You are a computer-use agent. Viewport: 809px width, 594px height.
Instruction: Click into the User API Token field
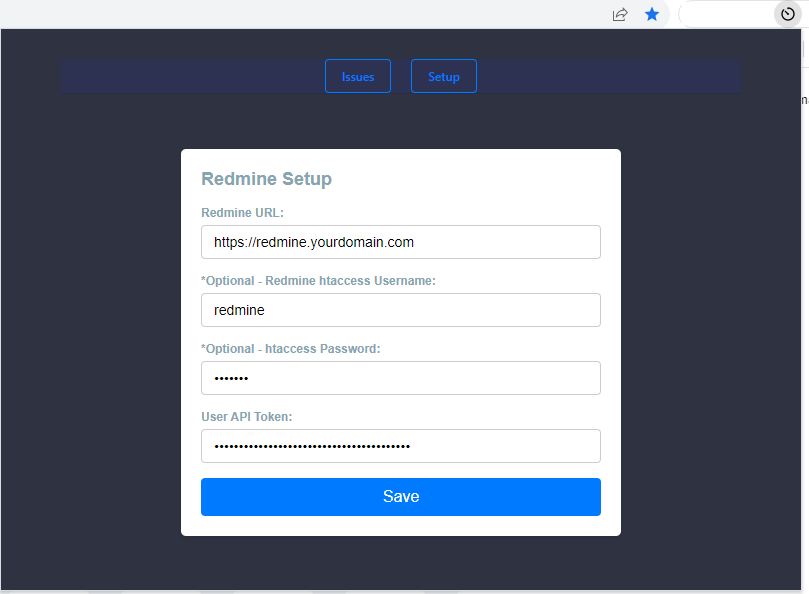tap(401, 446)
